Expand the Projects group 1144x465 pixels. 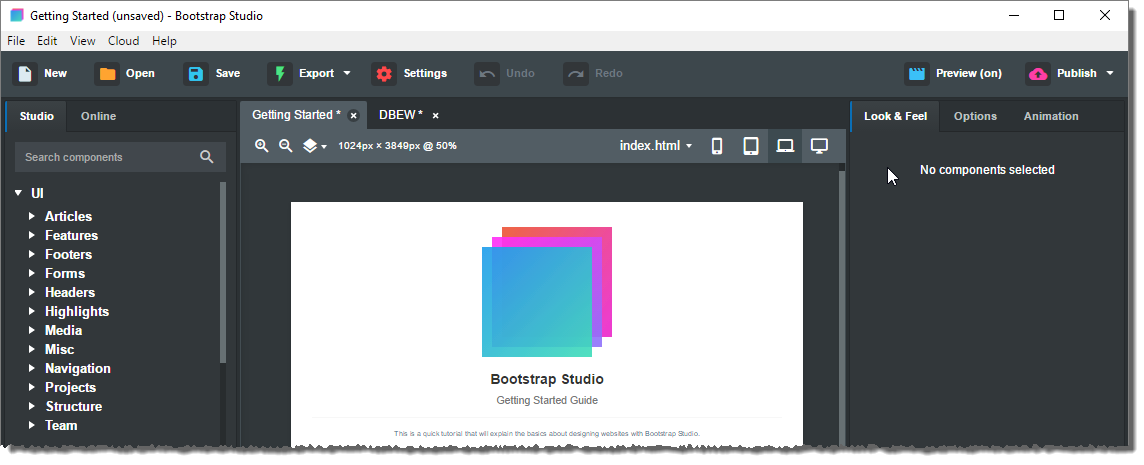tap(32, 387)
